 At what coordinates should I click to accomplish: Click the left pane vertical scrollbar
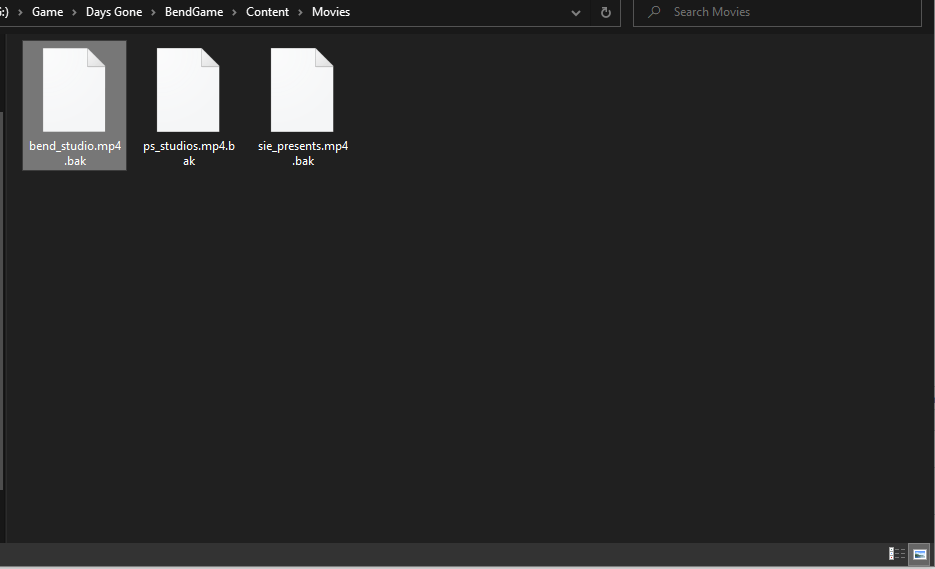point(2,301)
